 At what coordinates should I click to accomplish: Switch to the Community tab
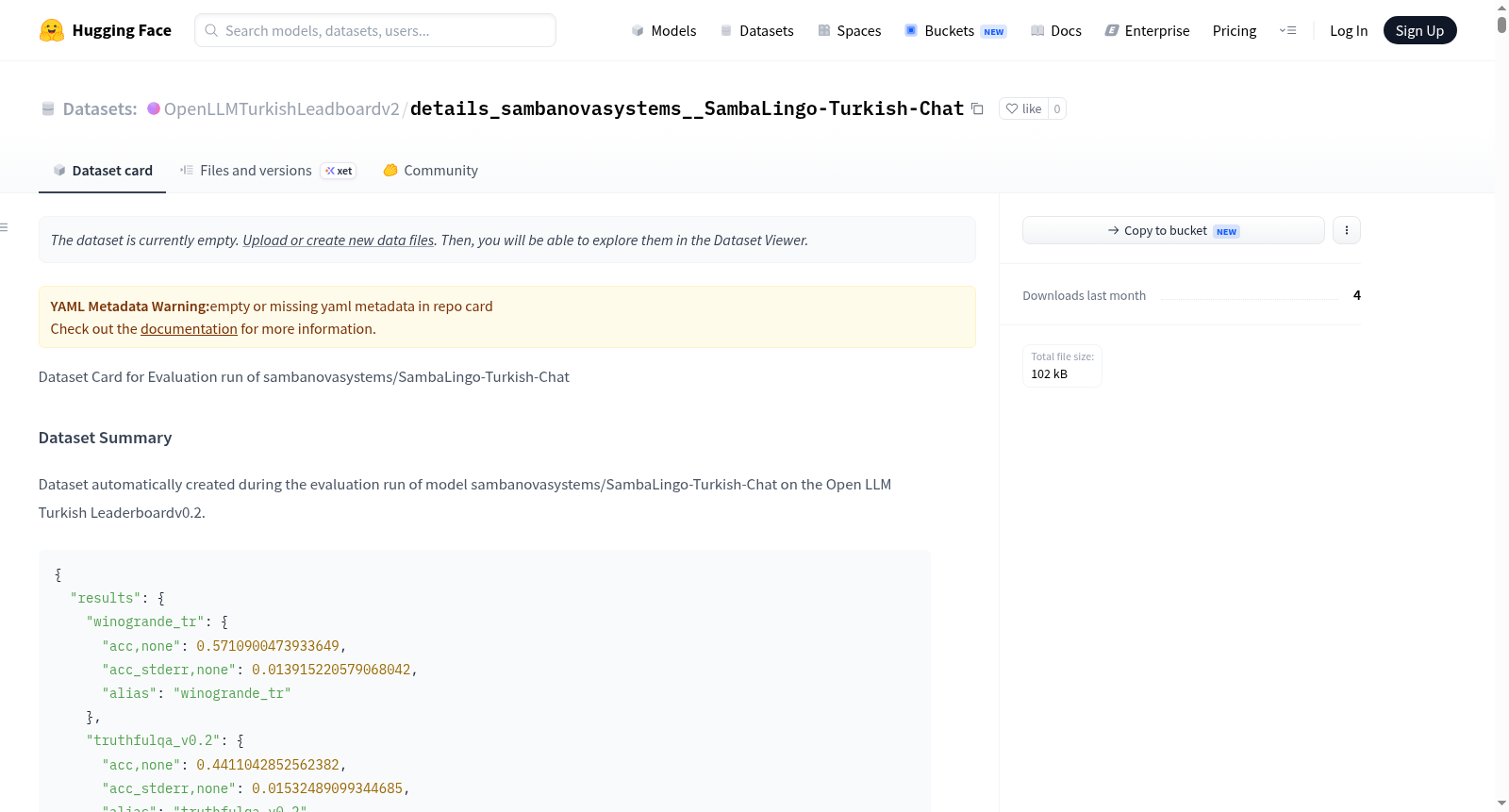(x=430, y=171)
